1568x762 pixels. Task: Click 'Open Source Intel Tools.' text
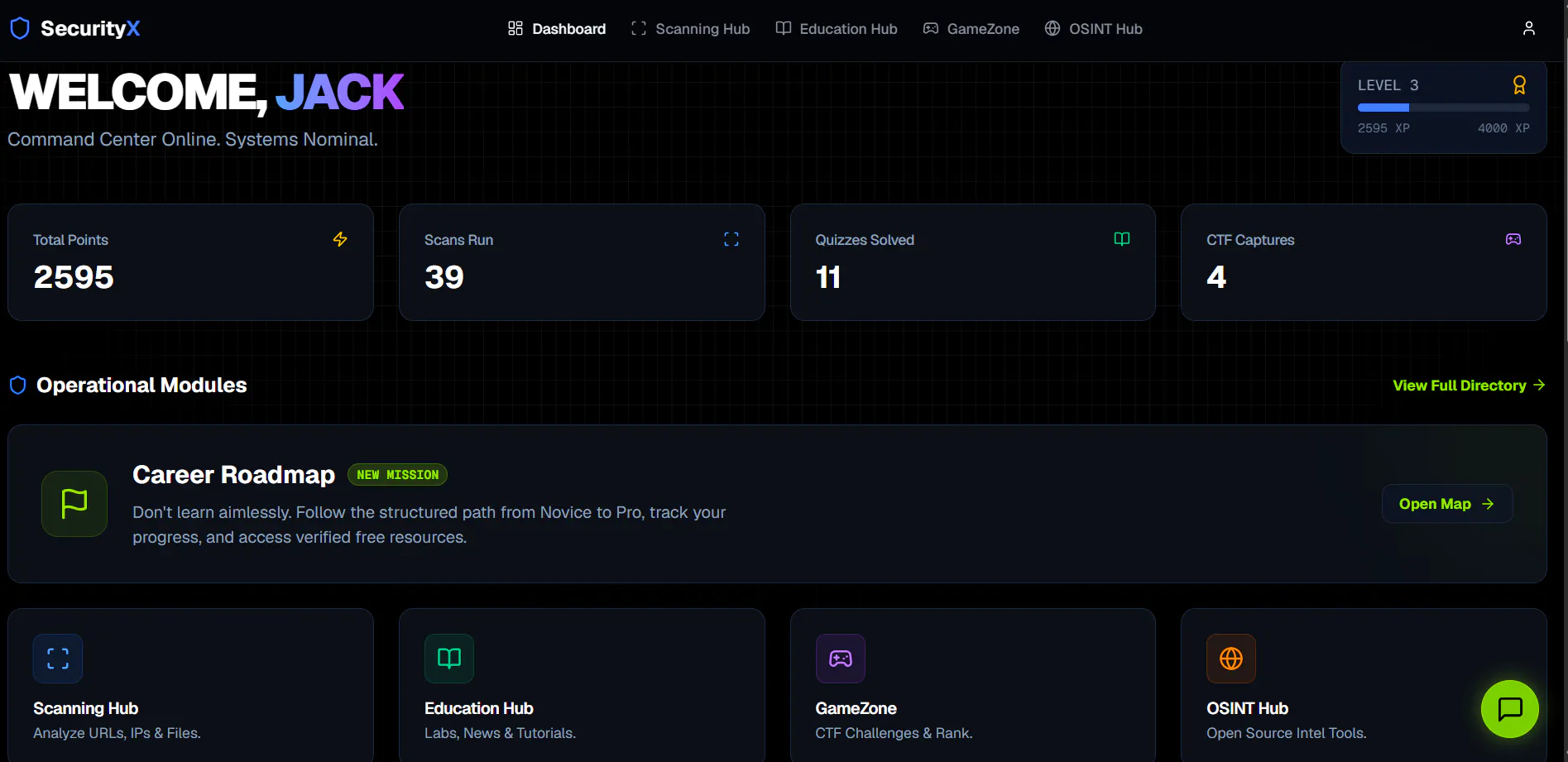pos(1286,733)
